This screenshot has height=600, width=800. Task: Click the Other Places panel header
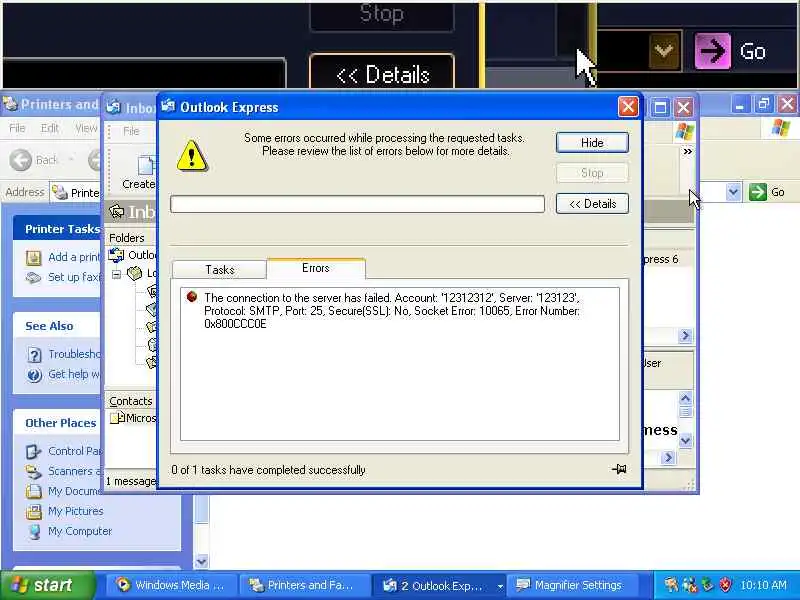pos(57,423)
